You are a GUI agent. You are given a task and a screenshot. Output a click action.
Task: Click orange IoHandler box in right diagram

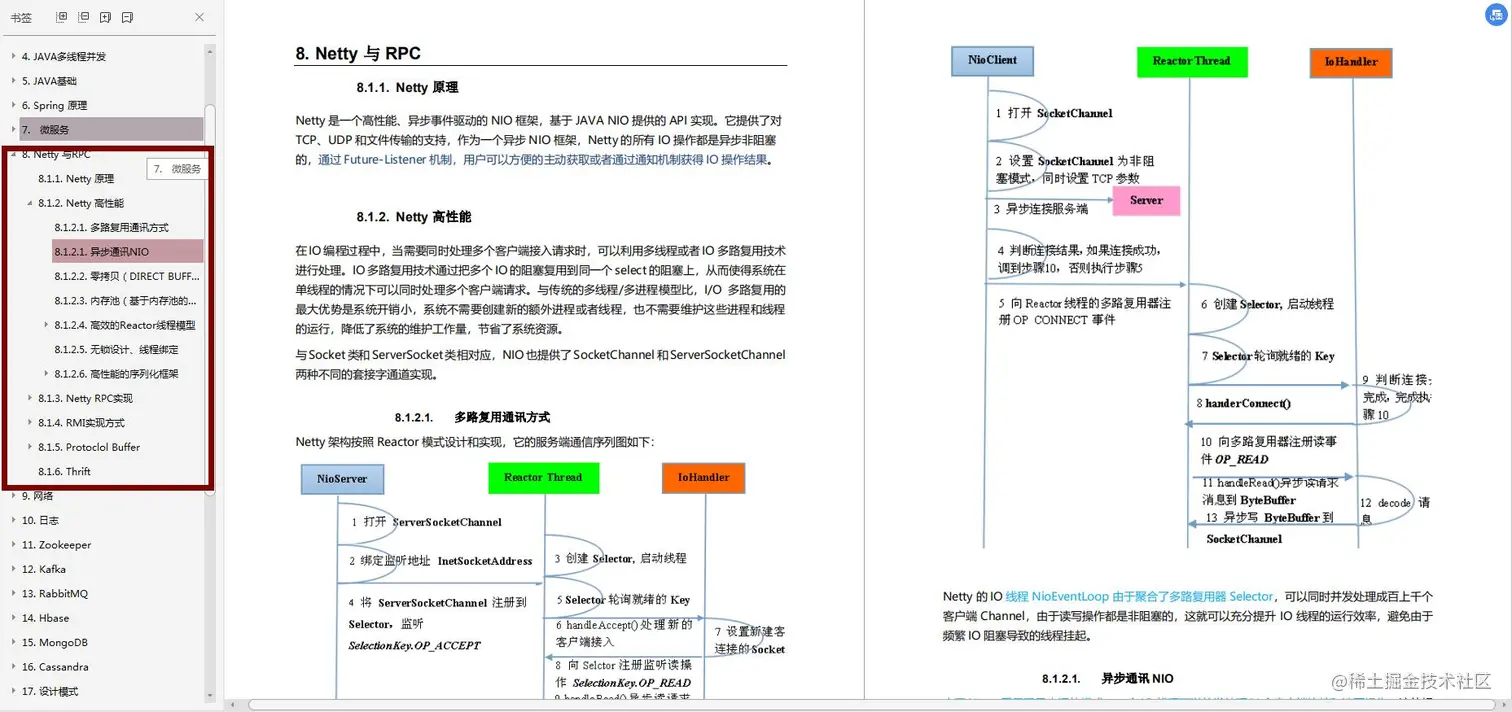(1351, 62)
